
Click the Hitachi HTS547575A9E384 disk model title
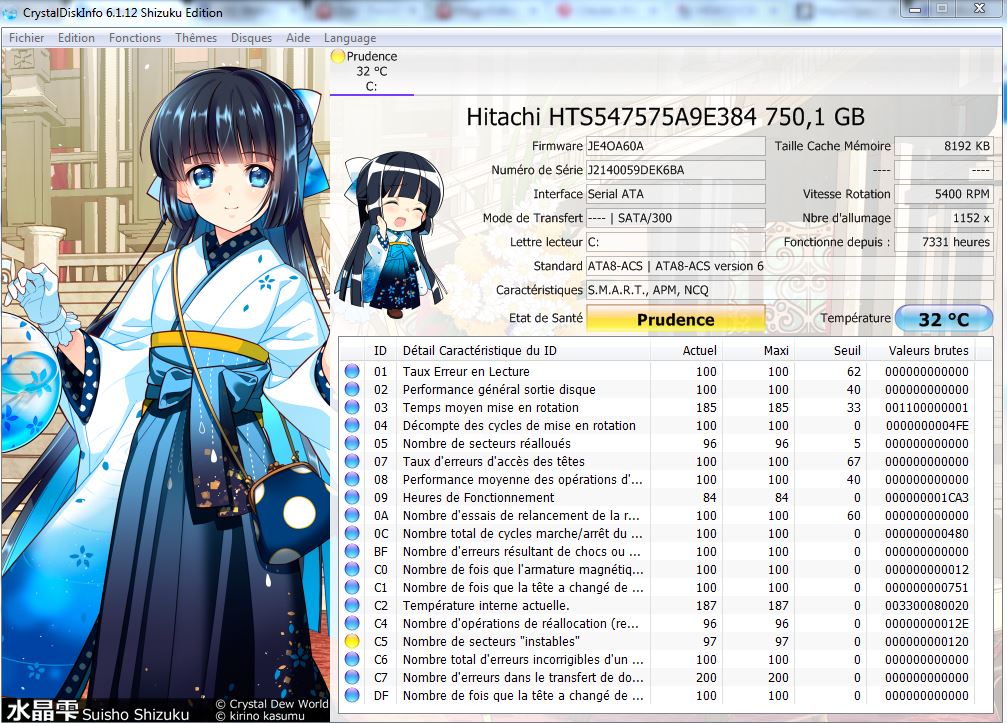click(665, 117)
